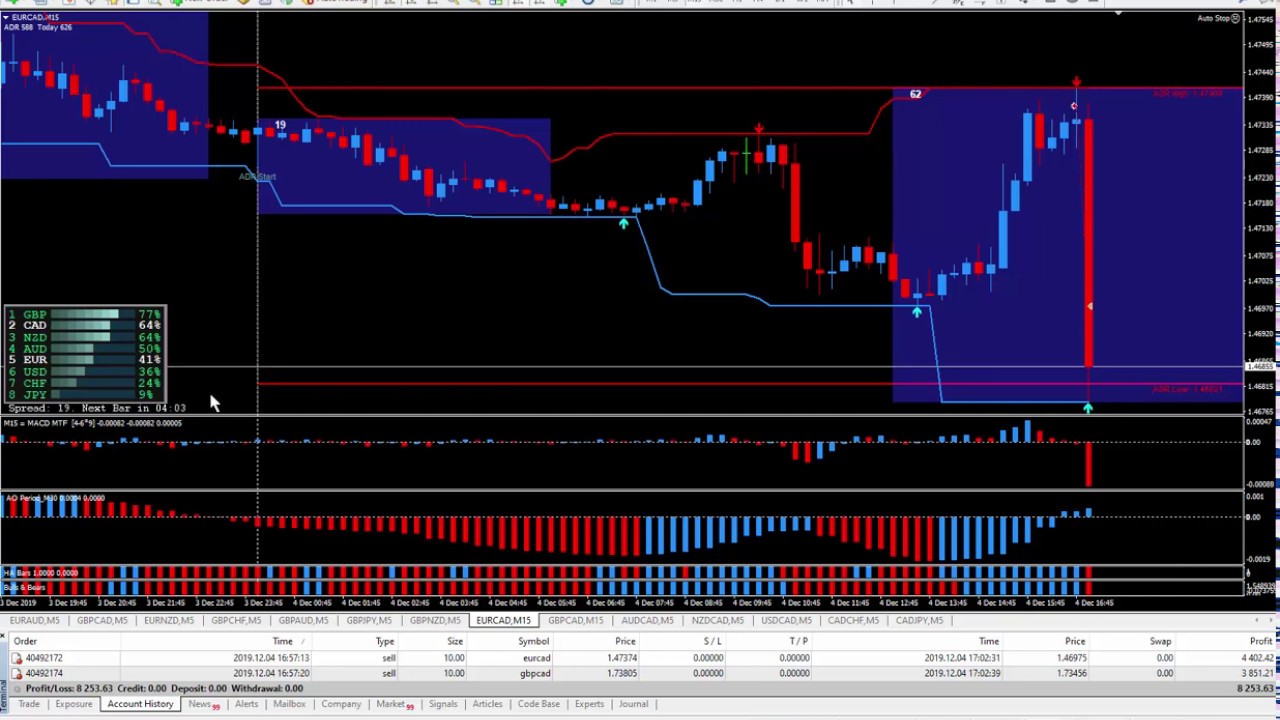Open the CADCHF,M5 chart tab

[853, 620]
